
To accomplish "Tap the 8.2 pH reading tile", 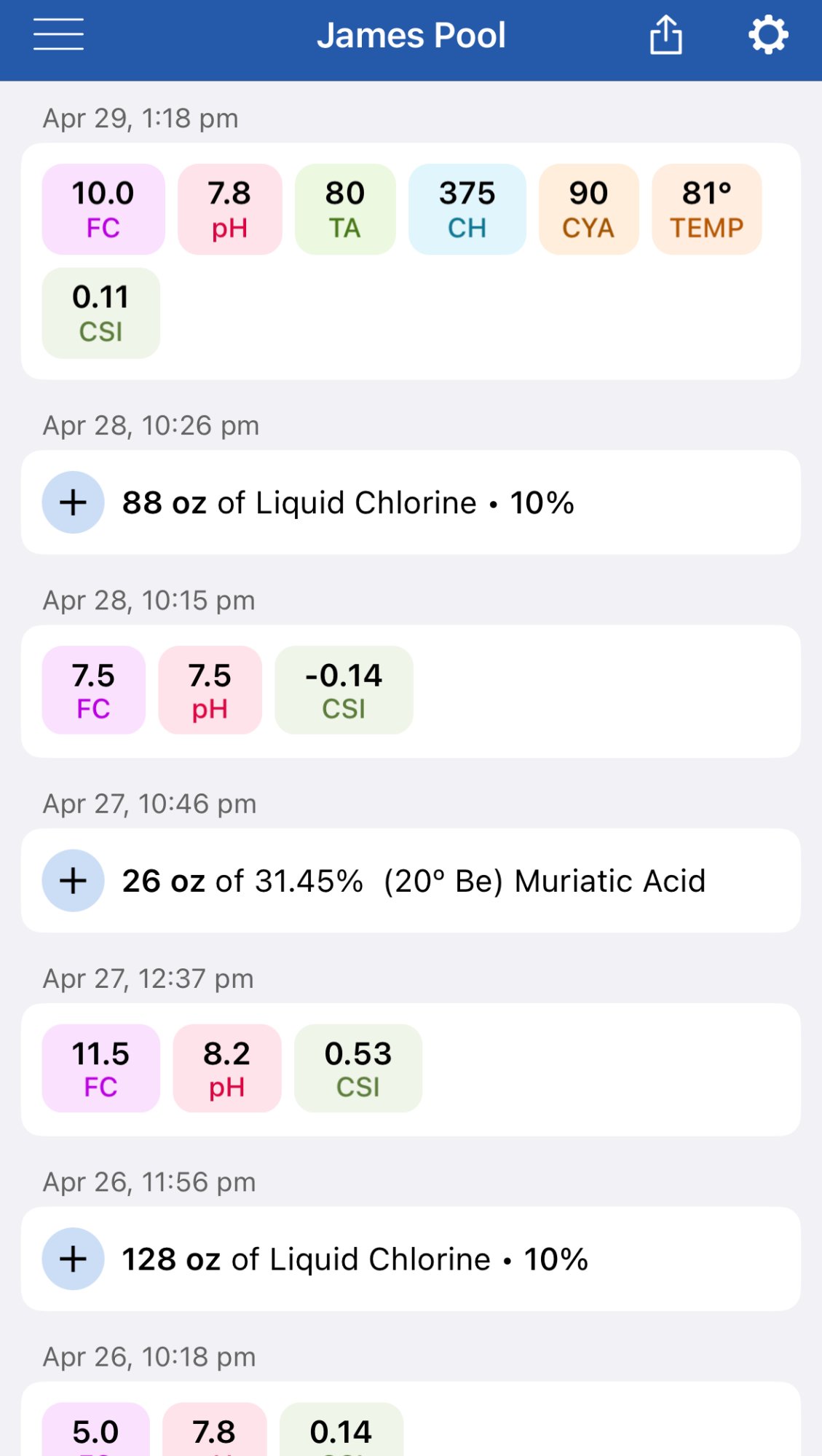I will point(226,1068).
